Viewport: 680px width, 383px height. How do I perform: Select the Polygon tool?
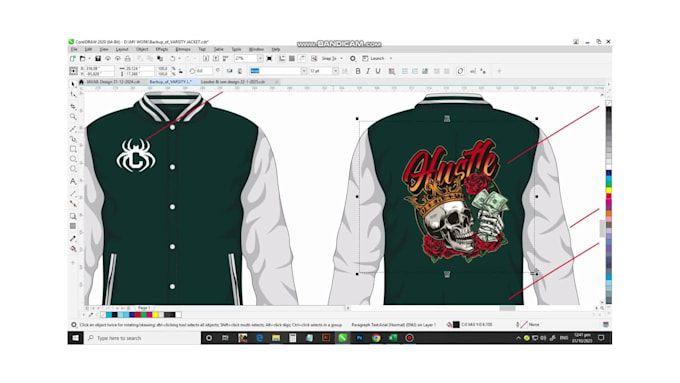(73, 169)
